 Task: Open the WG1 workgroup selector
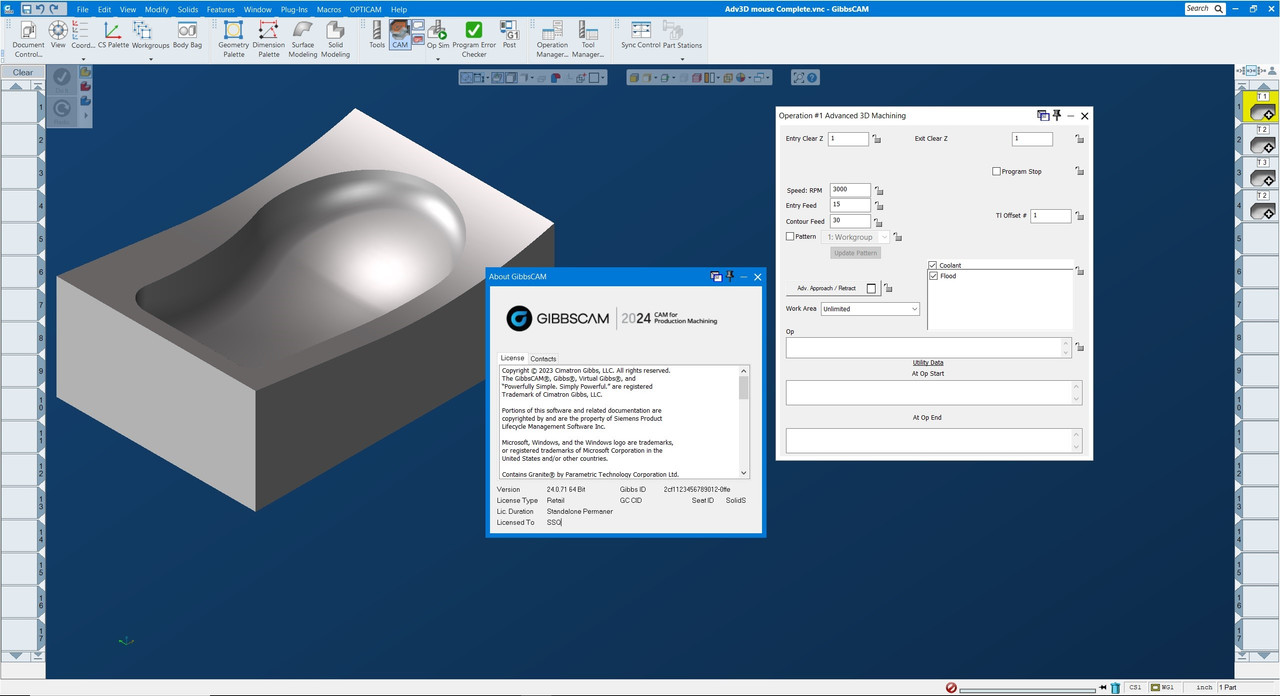click(1164, 688)
